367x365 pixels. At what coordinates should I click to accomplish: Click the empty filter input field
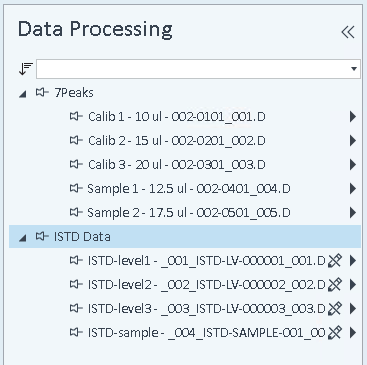click(192, 69)
